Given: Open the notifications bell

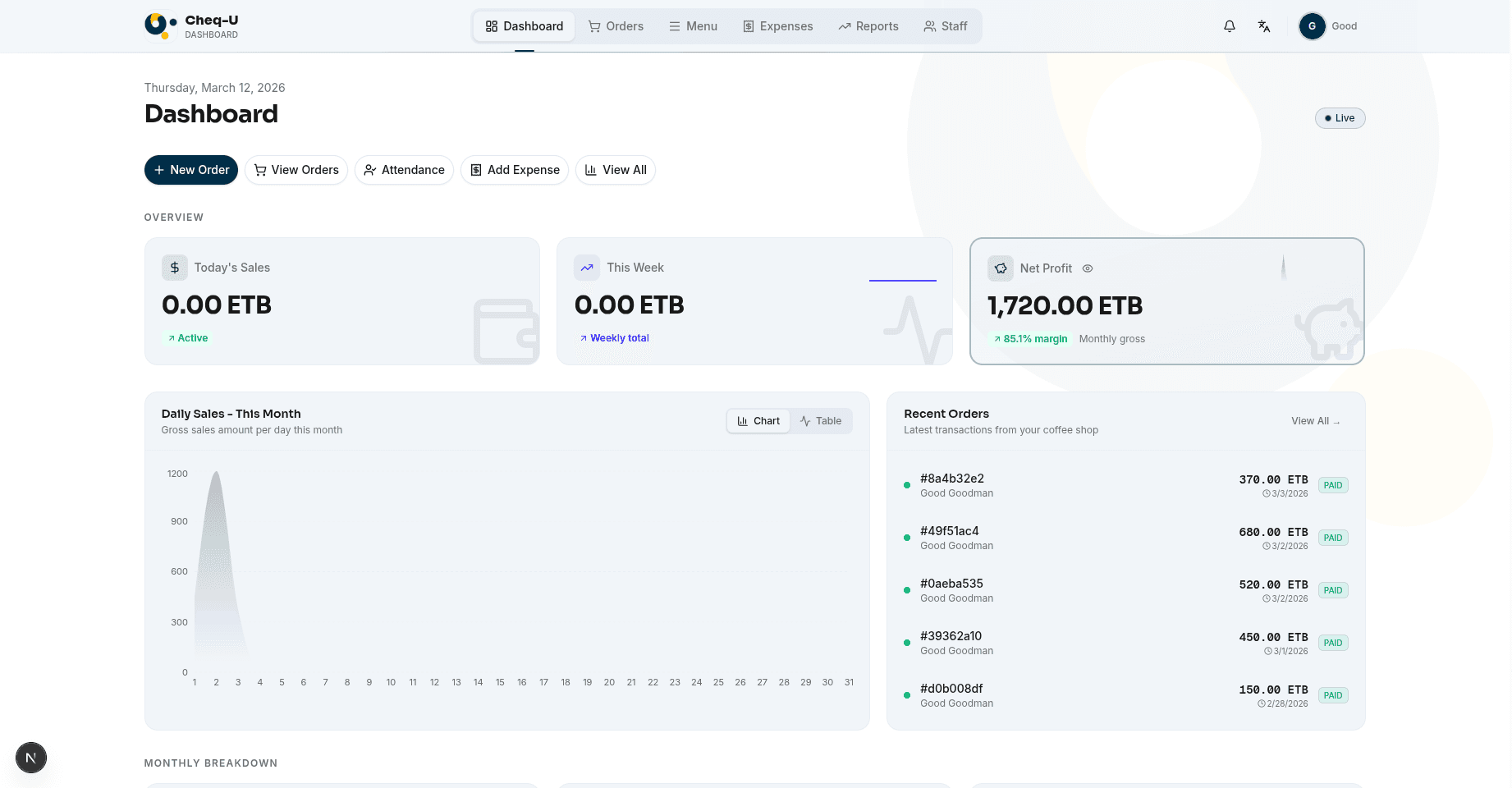Looking at the screenshot, I should pyautogui.click(x=1230, y=26).
